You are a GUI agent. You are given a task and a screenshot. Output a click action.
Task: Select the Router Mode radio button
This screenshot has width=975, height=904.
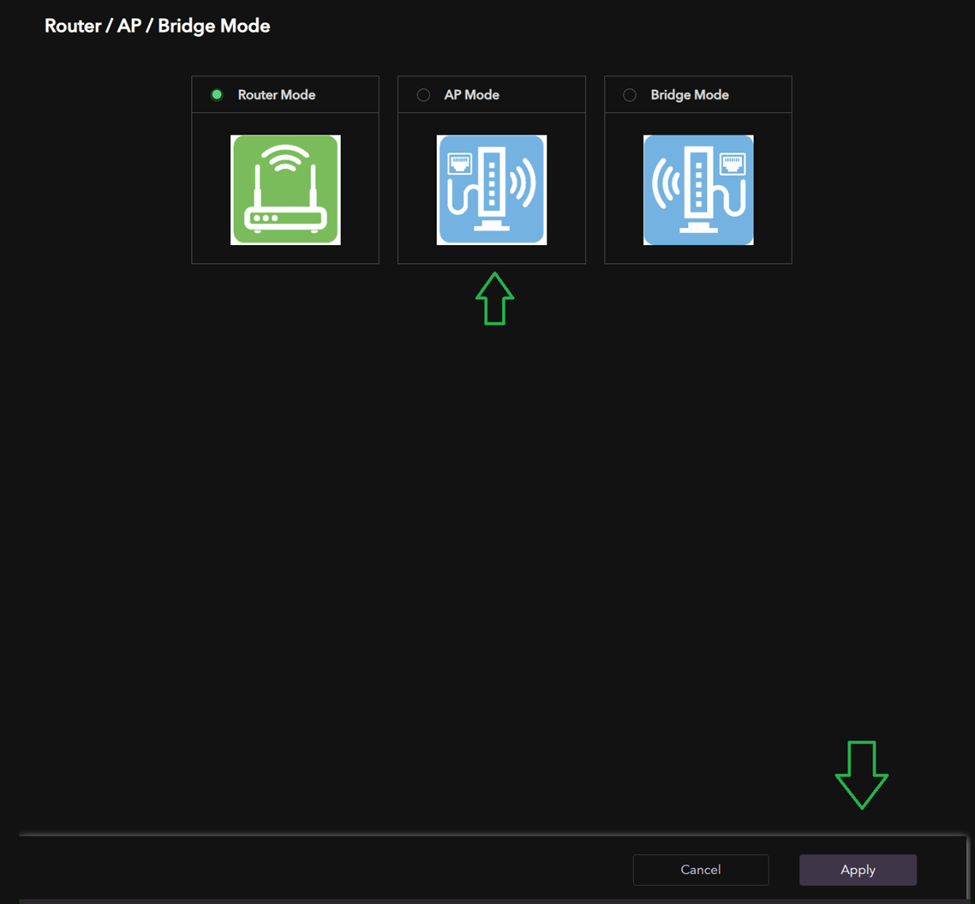[217, 95]
